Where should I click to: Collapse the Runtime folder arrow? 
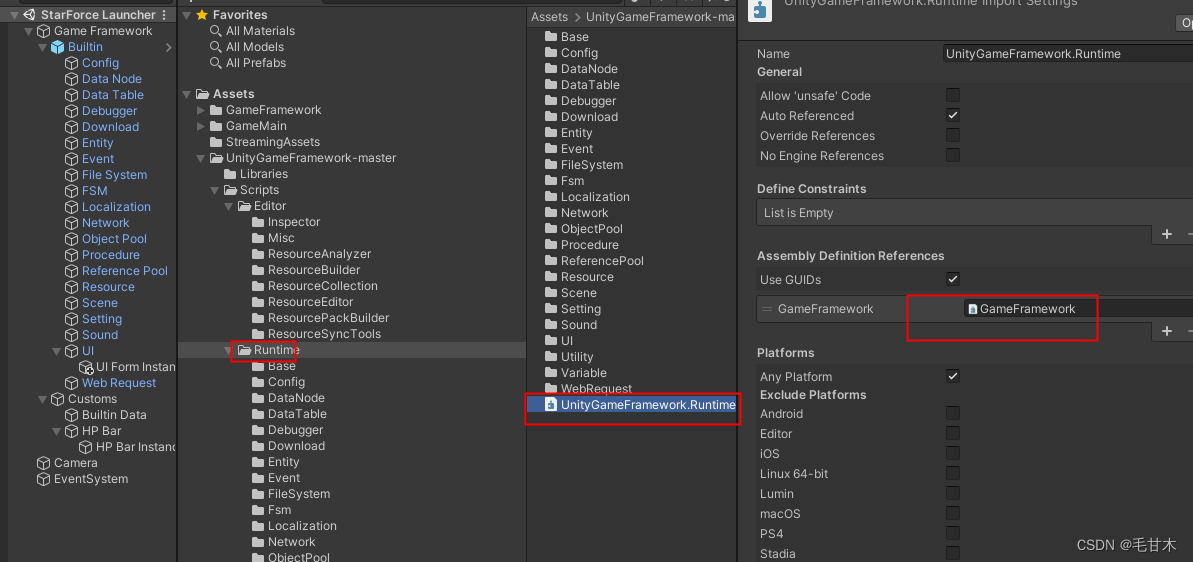(x=229, y=350)
